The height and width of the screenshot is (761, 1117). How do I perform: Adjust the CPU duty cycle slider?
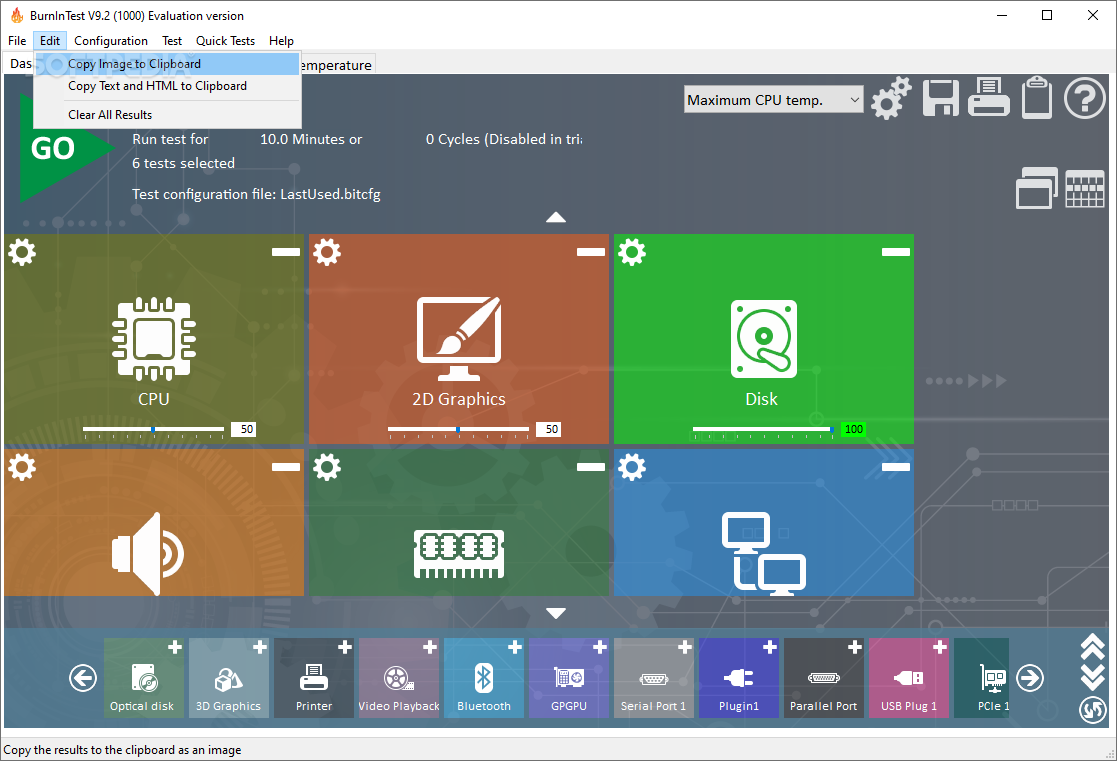153,430
